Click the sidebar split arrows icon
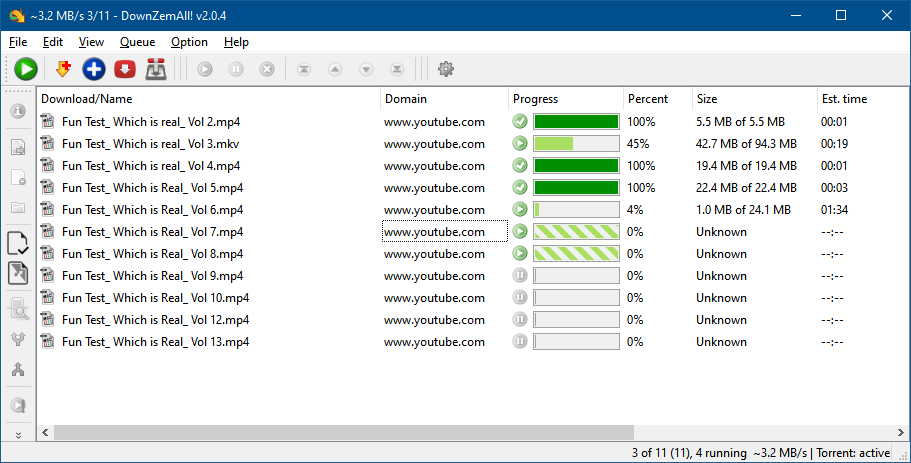The width and height of the screenshot is (911, 463). coord(18,339)
